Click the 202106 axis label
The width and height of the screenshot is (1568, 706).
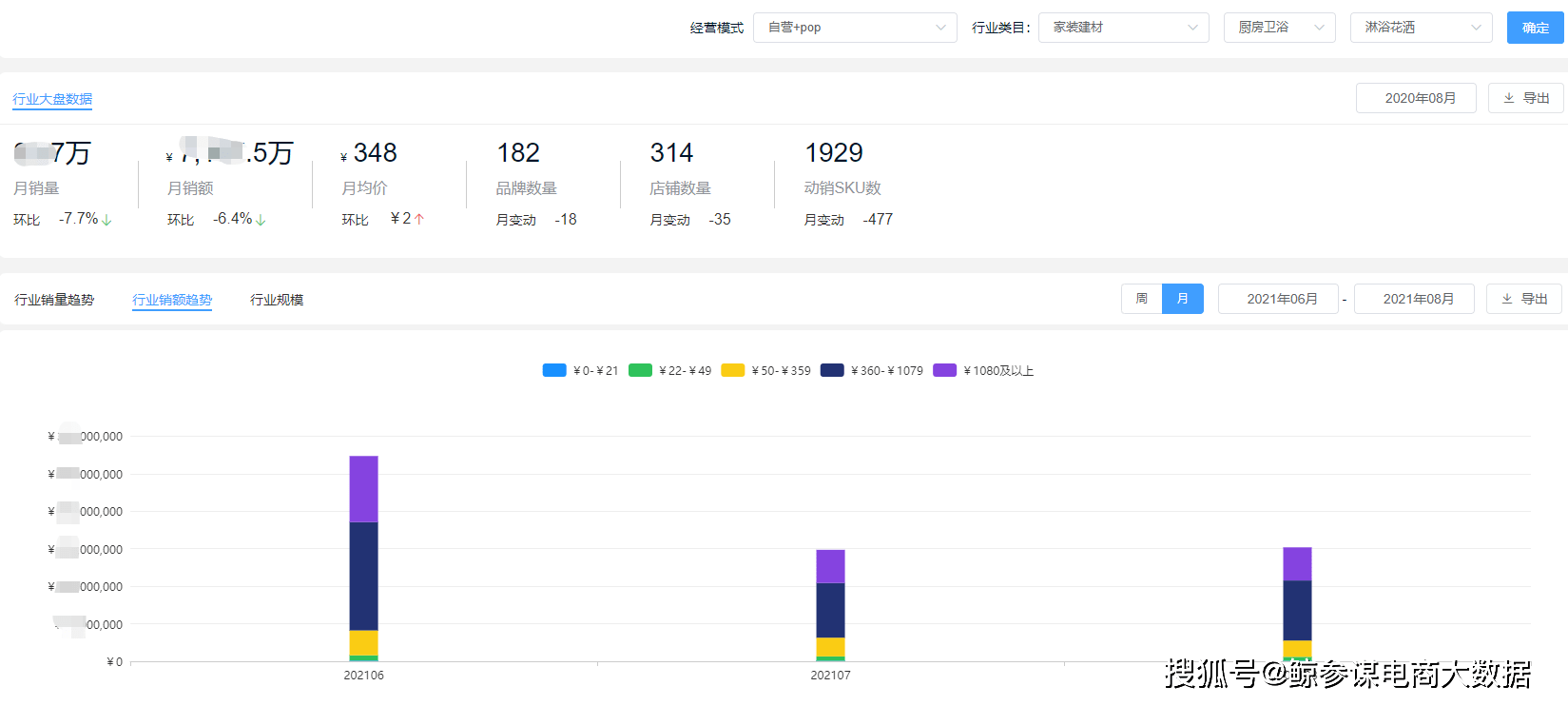363,675
